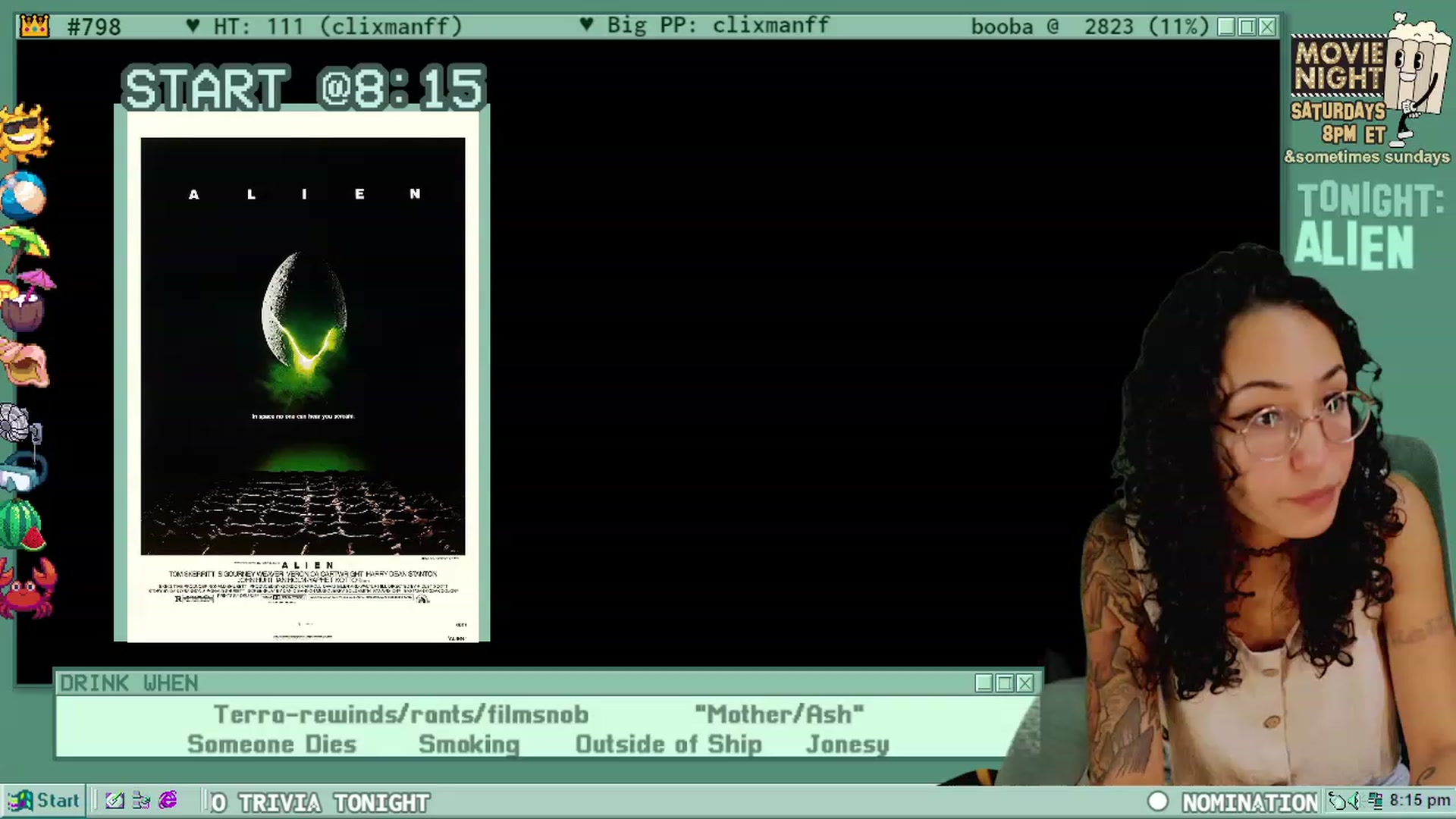Image resolution: width=1456 pixels, height=819 pixels.
Task: Click the white circle beside NOMINATION
Action: click(1158, 802)
